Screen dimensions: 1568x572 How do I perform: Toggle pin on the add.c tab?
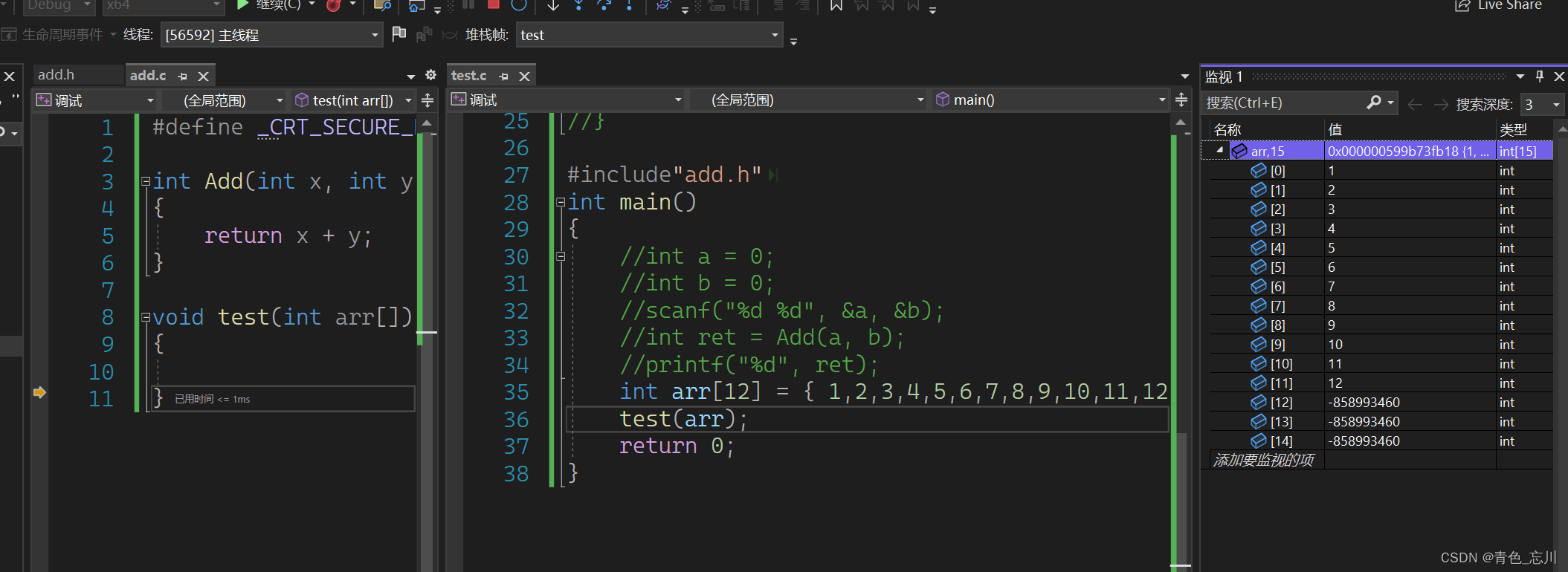tap(183, 76)
